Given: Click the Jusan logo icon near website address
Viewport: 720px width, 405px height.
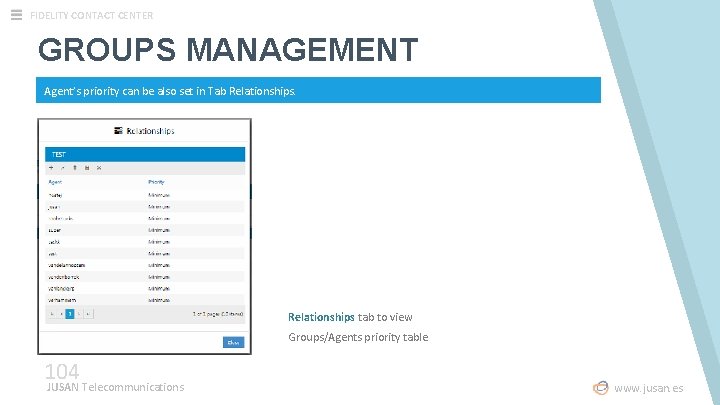Looking at the screenshot, I should (601, 388).
